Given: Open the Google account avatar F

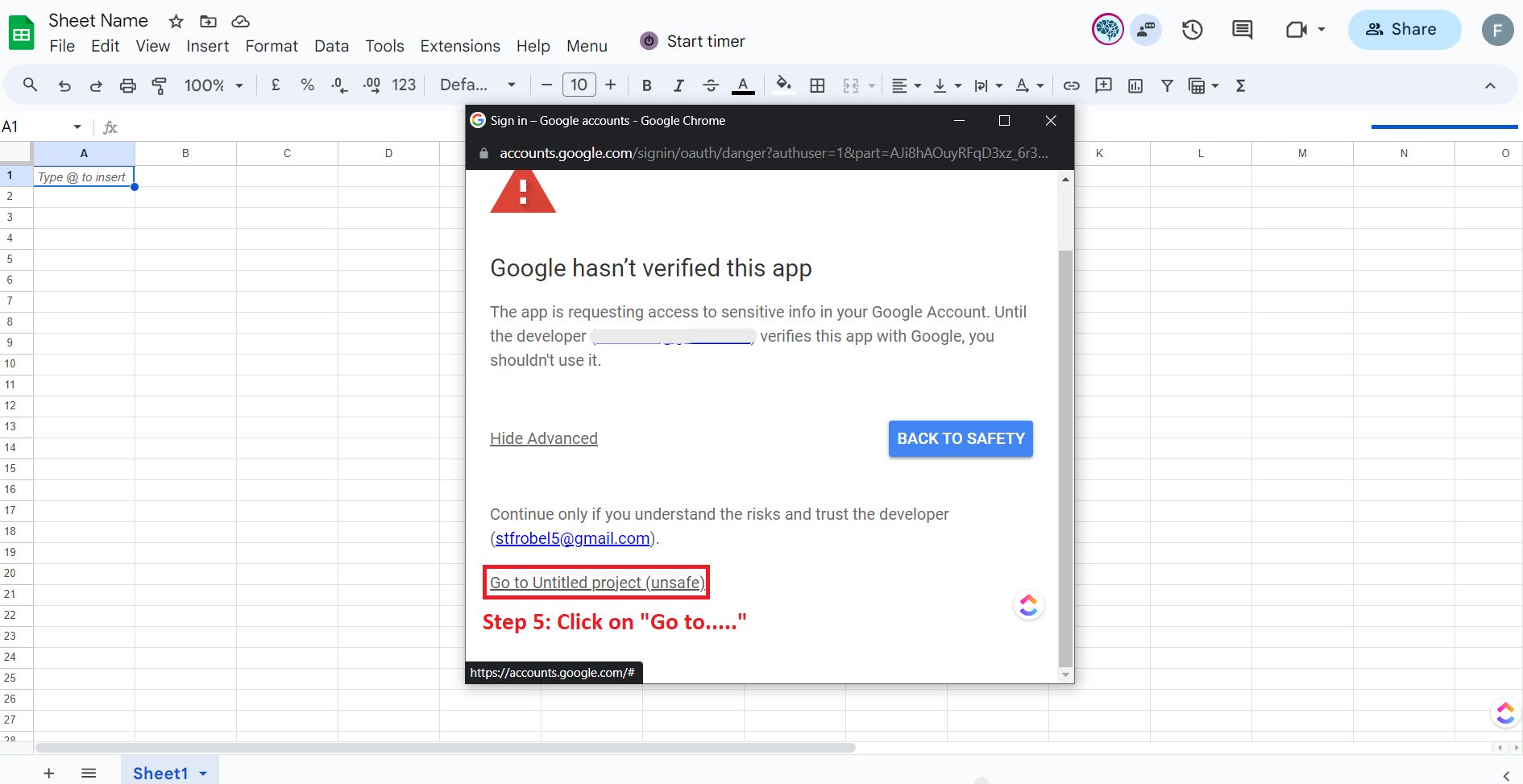Looking at the screenshot, I should [1497, 30].
